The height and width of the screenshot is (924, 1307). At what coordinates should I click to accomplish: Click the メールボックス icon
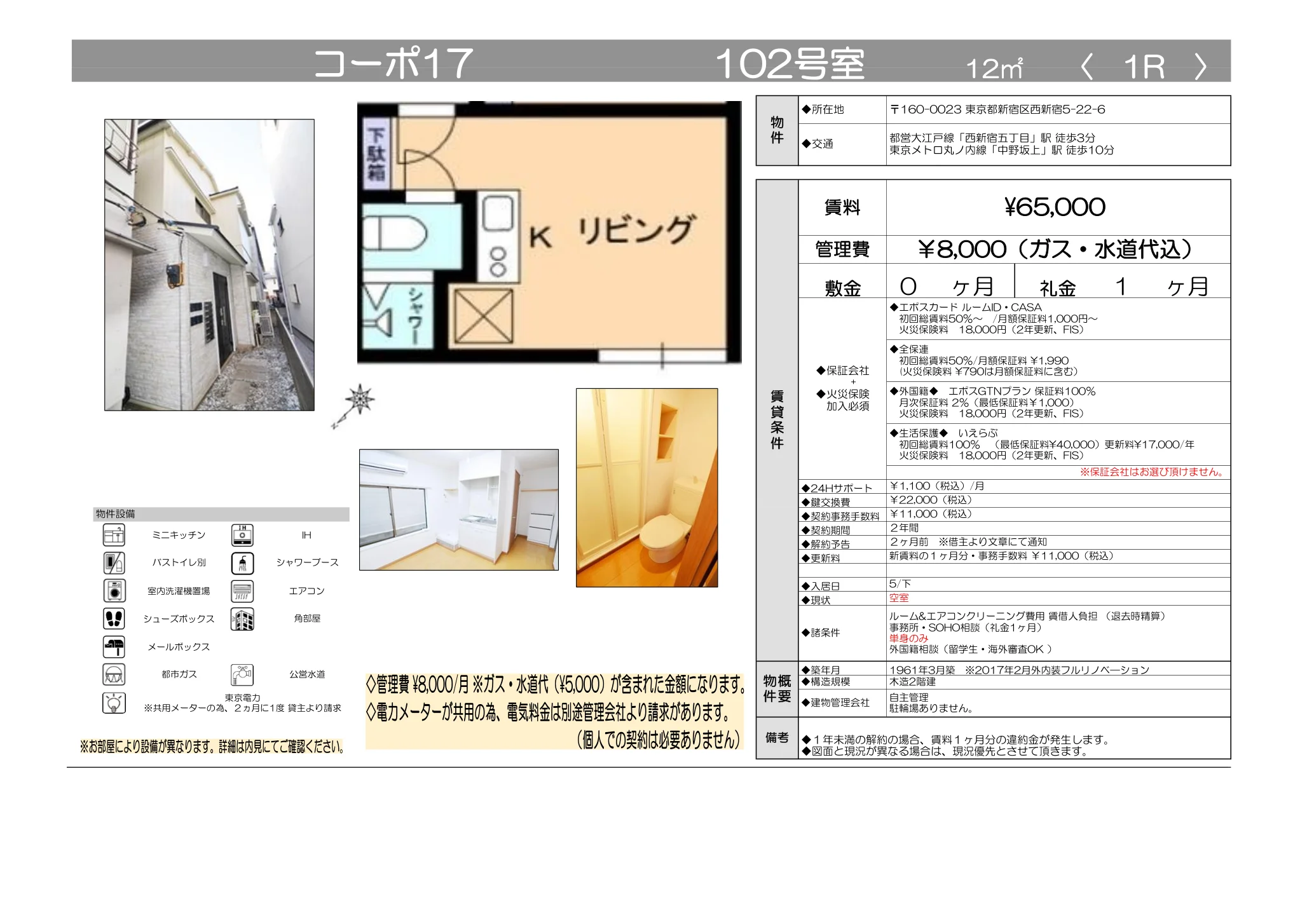coord(114,646)
